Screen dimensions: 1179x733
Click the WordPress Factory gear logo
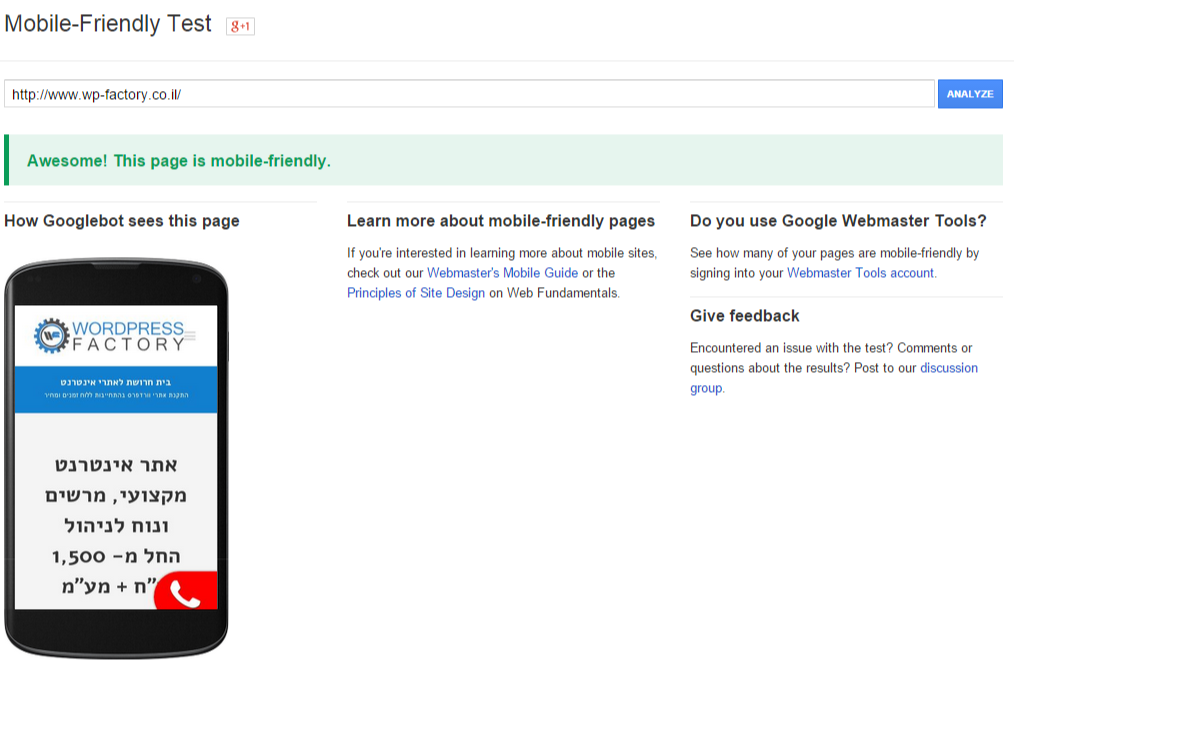point(51,335)
